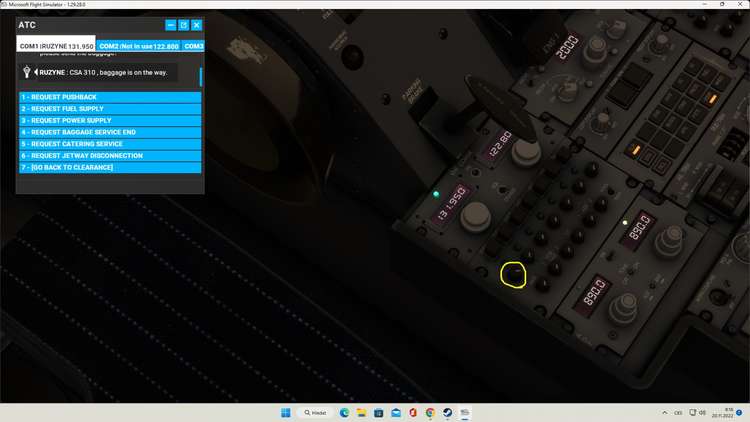Open the COM3 tab in ATC

[x=194, y=46]
